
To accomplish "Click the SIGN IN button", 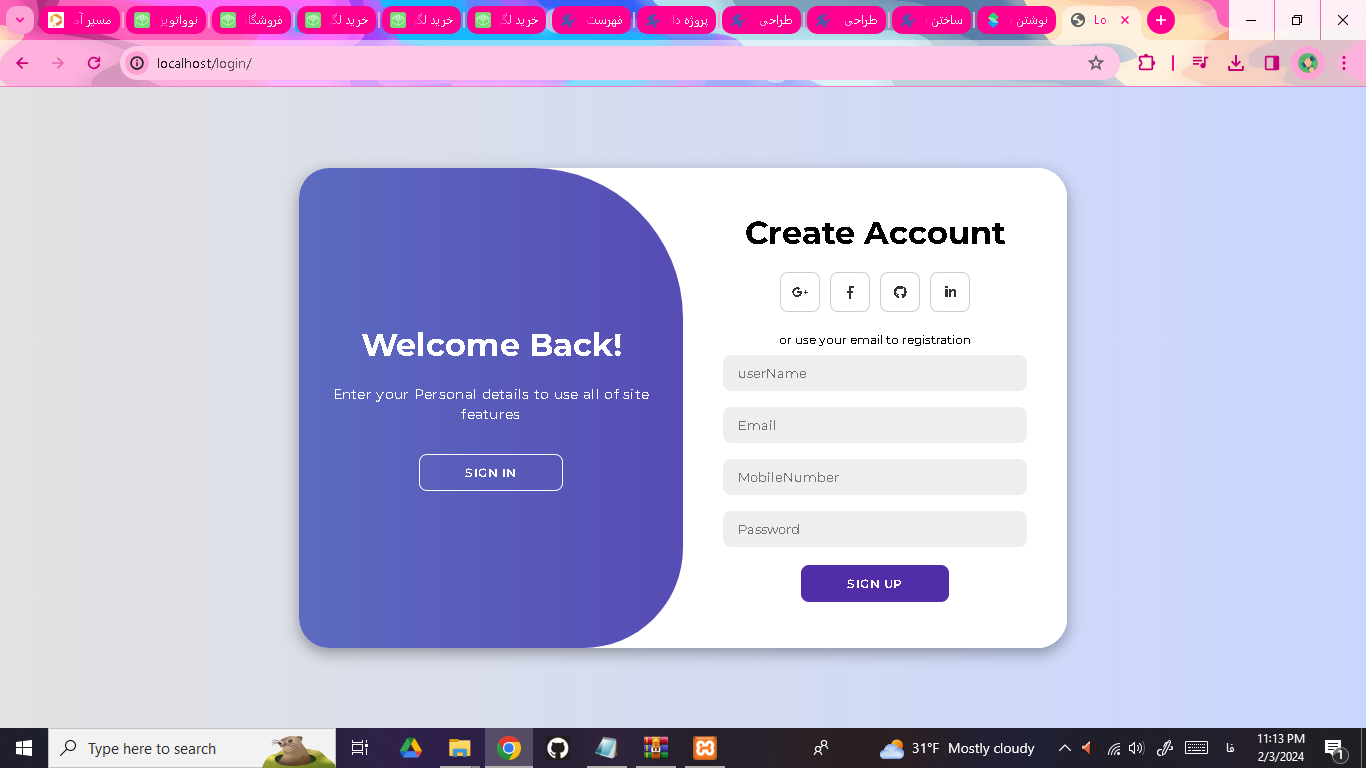I will tap(491, 473).
